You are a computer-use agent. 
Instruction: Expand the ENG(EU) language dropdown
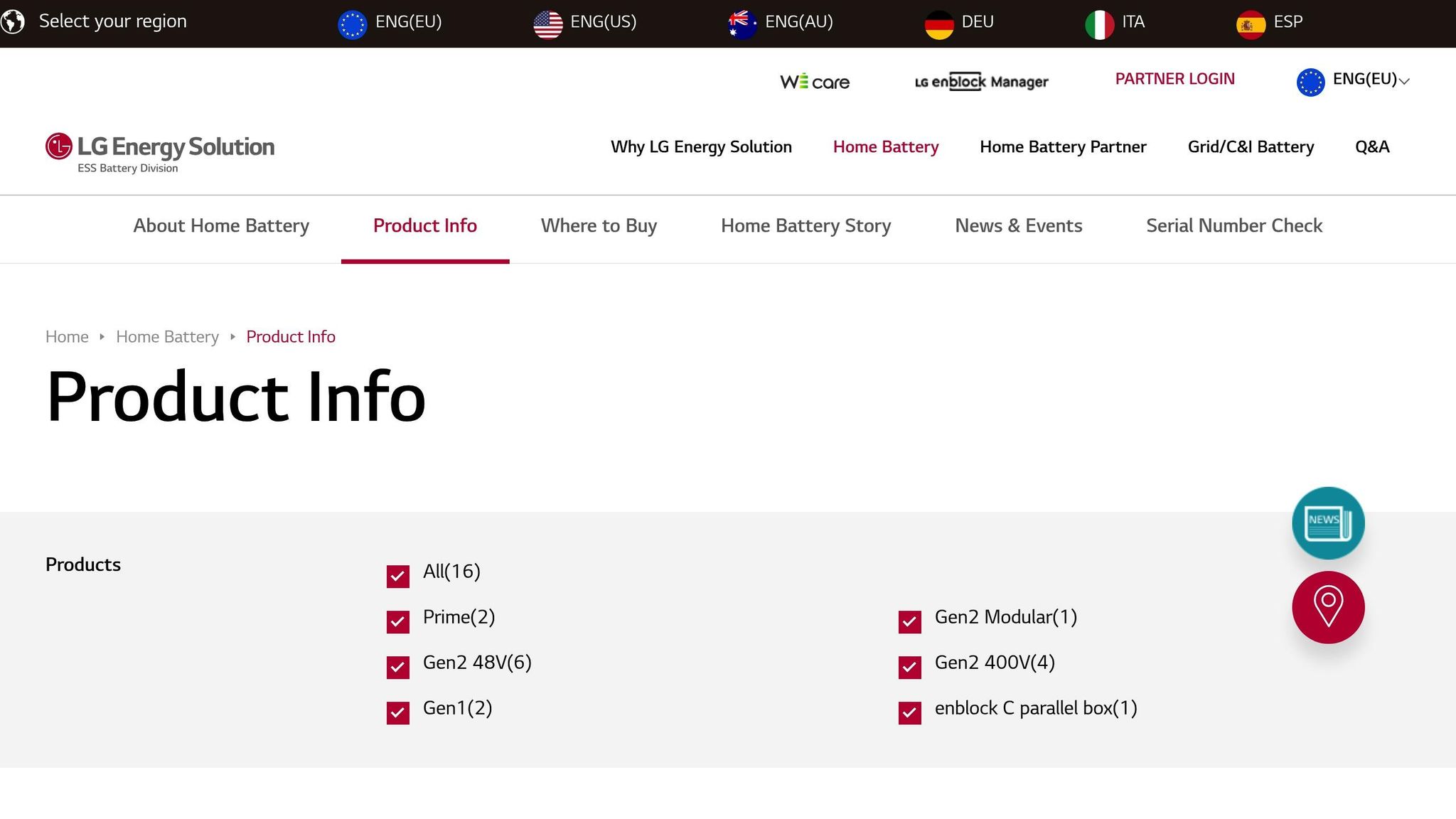pos(1353,80)
